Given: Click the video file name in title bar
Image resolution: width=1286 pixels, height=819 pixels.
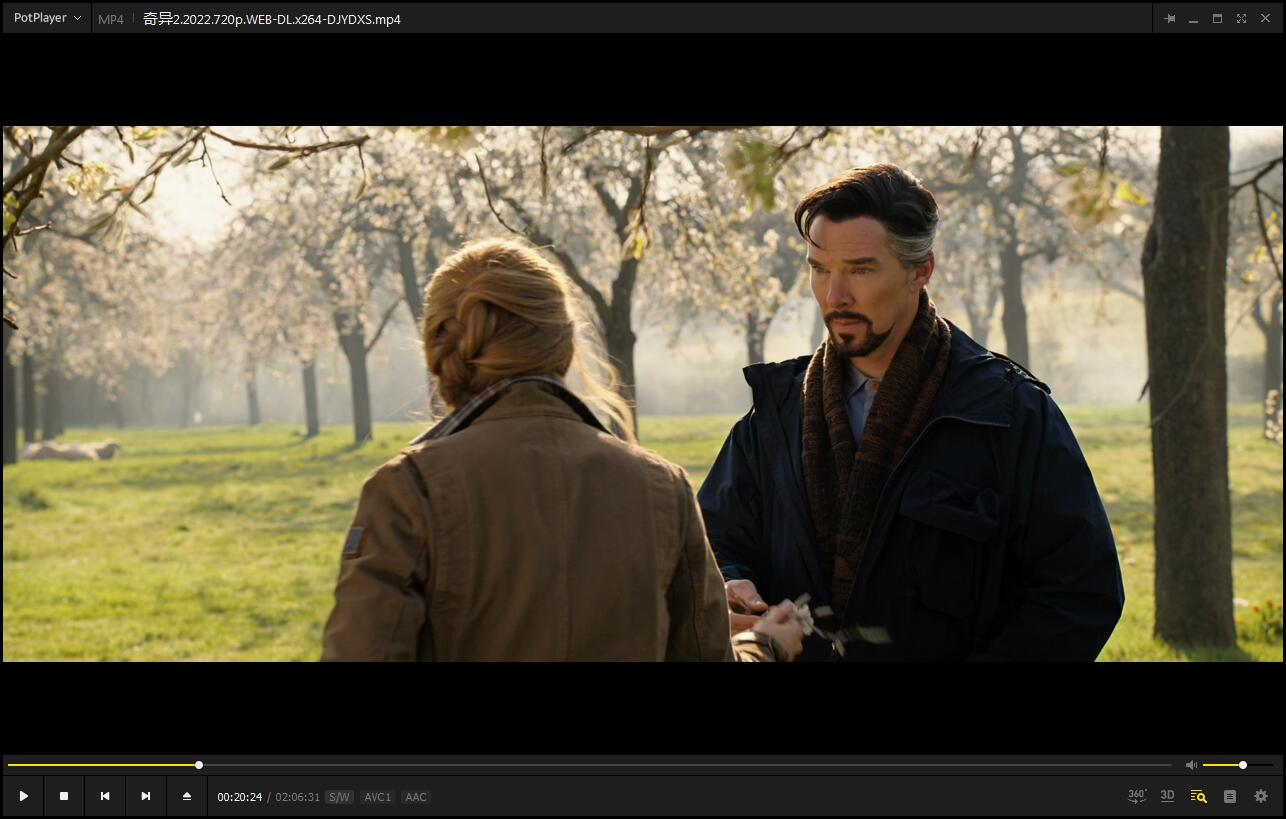Looking at the screenshot, I should [x=272, y=19].
